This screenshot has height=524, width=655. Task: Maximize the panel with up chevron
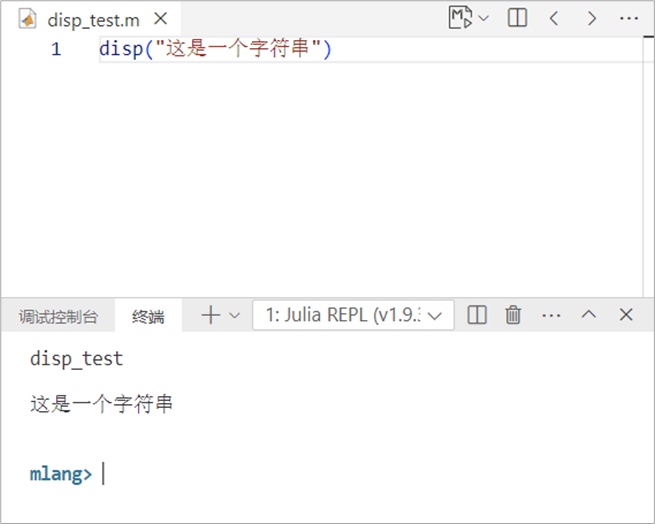[x=589, y=314]
